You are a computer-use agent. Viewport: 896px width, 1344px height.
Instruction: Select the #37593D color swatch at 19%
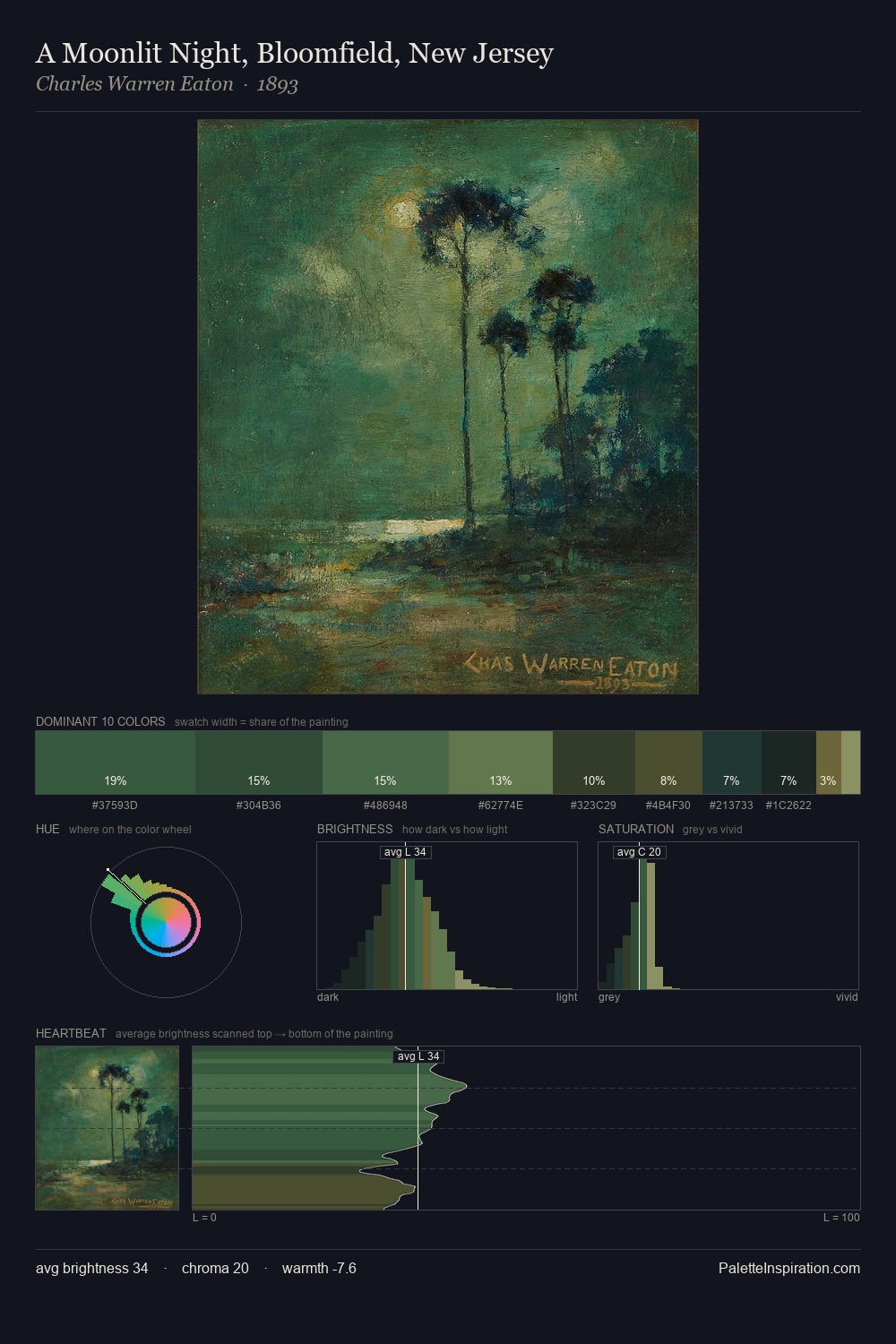coord(116,762)
